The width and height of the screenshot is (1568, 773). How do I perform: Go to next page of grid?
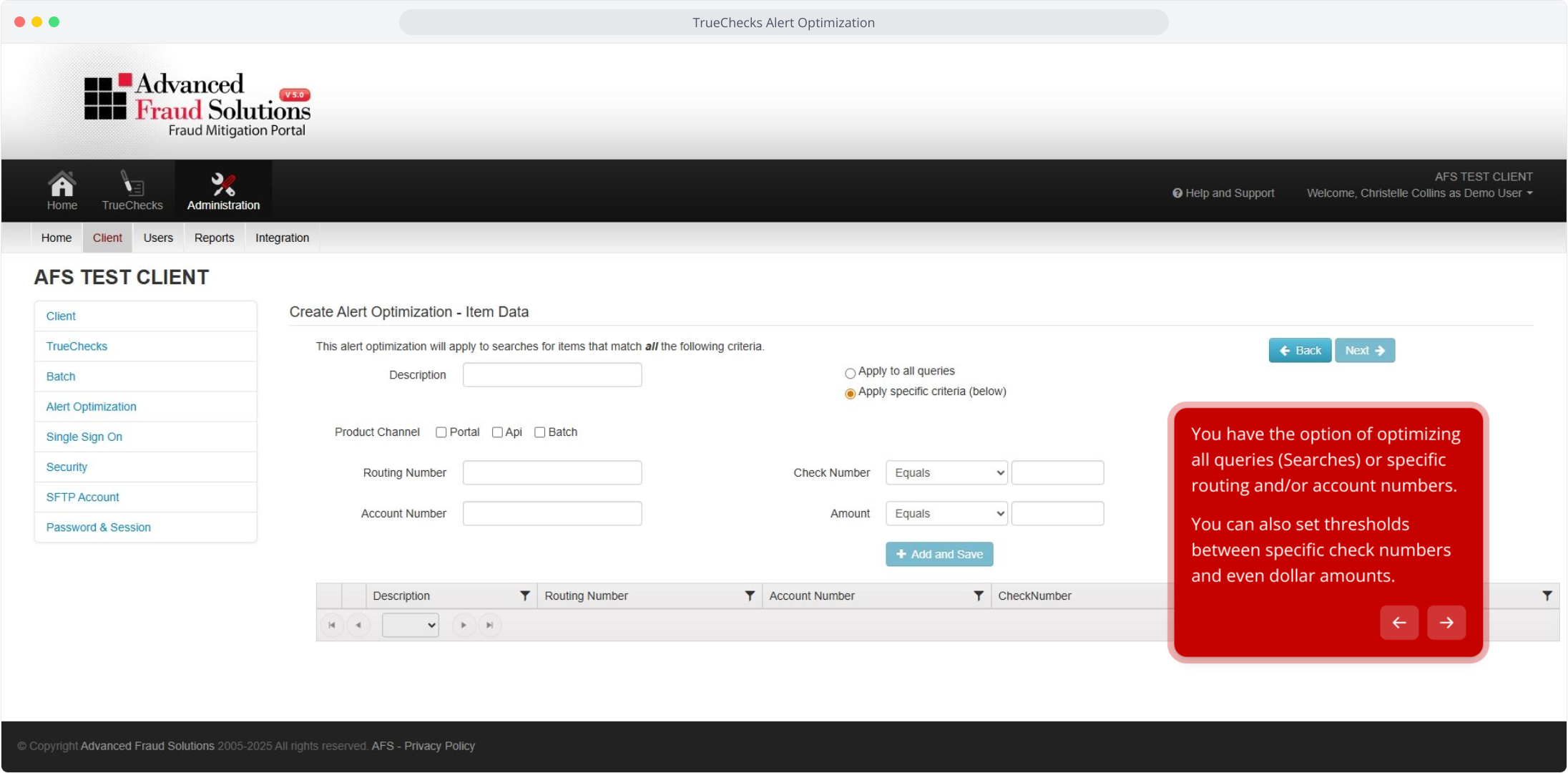click(464, 625)
